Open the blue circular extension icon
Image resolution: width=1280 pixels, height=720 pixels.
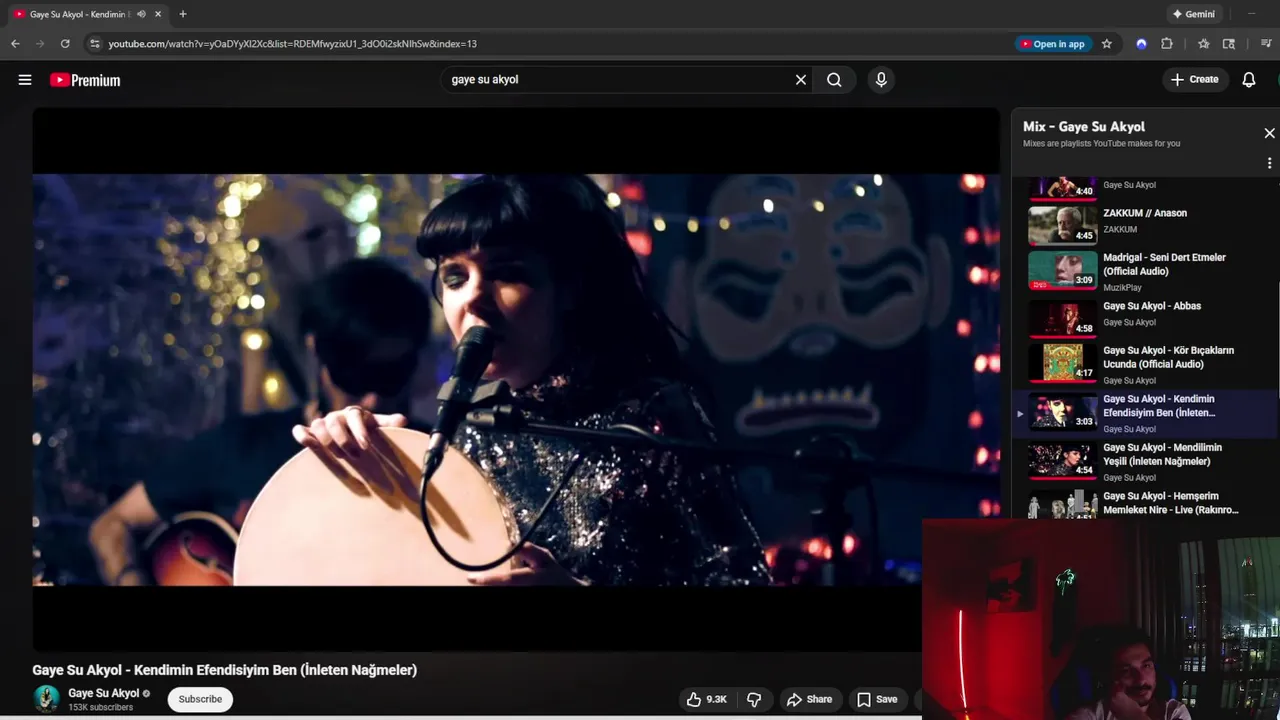[1141, 44]
